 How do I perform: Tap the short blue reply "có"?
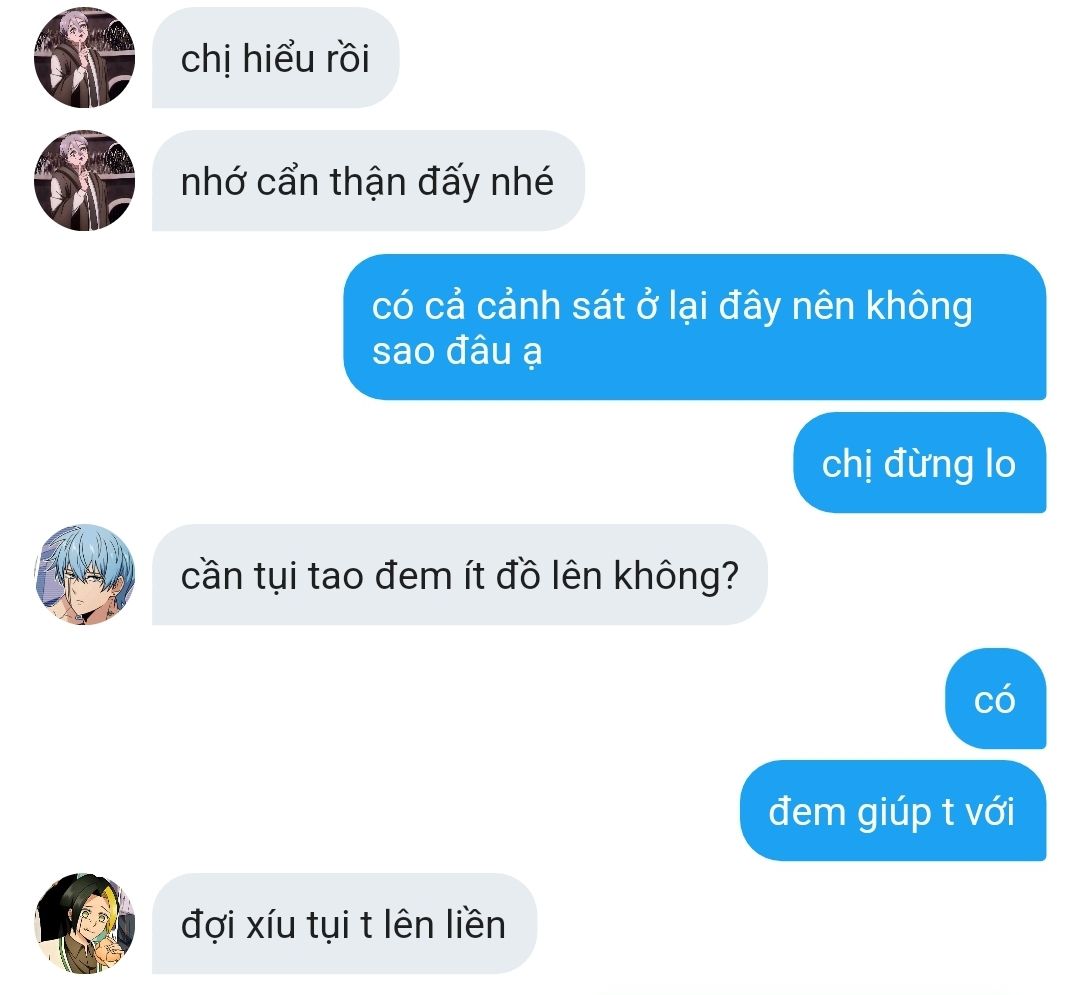click(x=995, y=699)
